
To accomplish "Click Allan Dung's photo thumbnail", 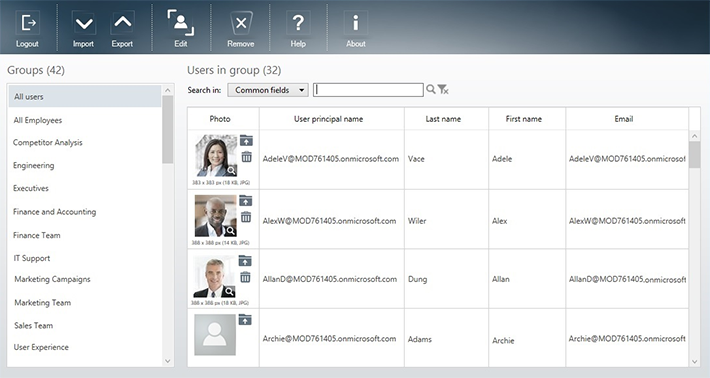I will click(215, 276).
